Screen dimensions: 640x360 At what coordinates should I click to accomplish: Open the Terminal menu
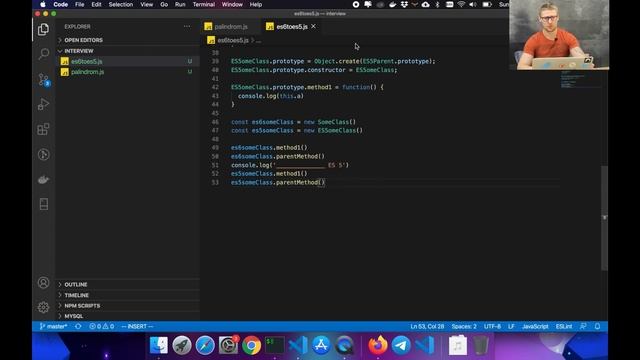pos(204,4)
